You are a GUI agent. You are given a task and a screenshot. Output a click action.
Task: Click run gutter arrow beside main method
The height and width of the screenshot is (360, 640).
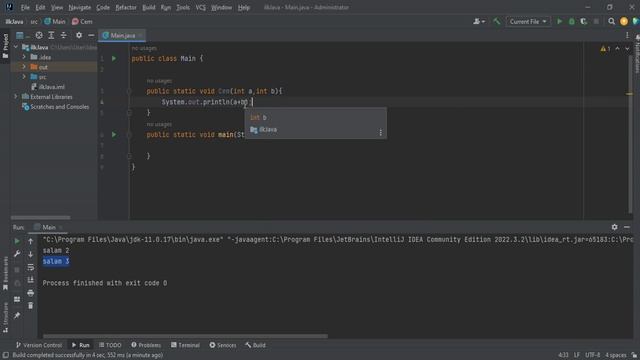[114, 134]
